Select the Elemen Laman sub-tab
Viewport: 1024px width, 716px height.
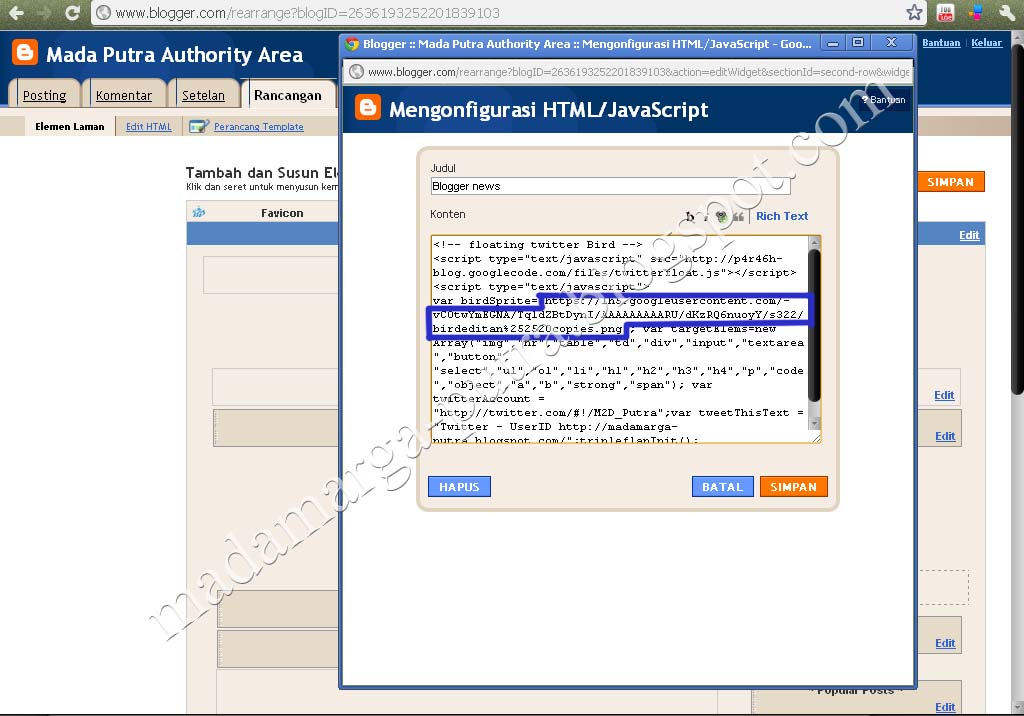click(x=70, y=127)
